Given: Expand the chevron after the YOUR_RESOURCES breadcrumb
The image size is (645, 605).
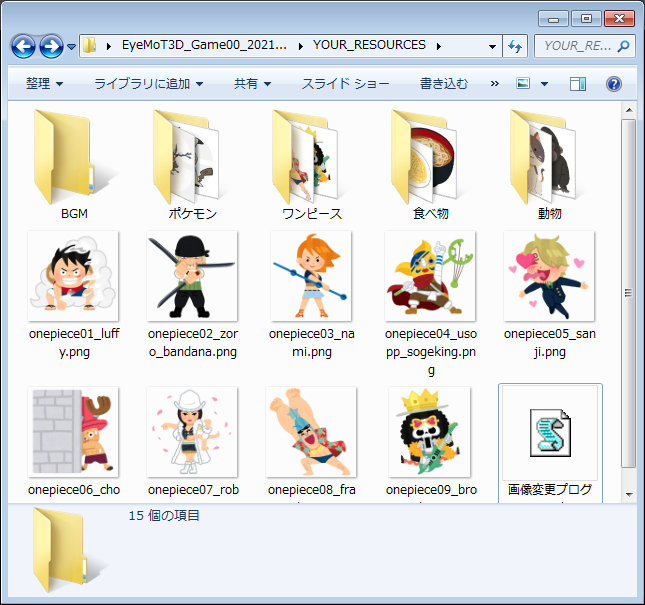Looking at the screenshot, I should [x=439, y=46].
